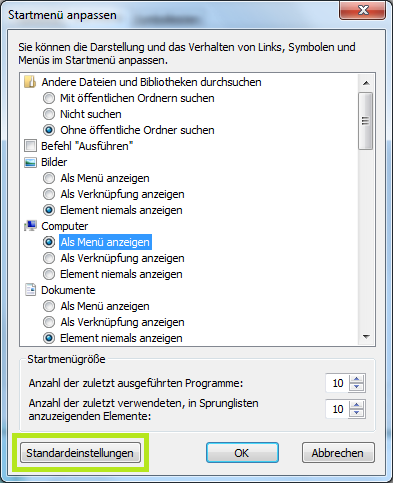Click the Dokumente list heading
This screenshot has height=483, width=393.
pyautogui.click(x=68, y=290)
